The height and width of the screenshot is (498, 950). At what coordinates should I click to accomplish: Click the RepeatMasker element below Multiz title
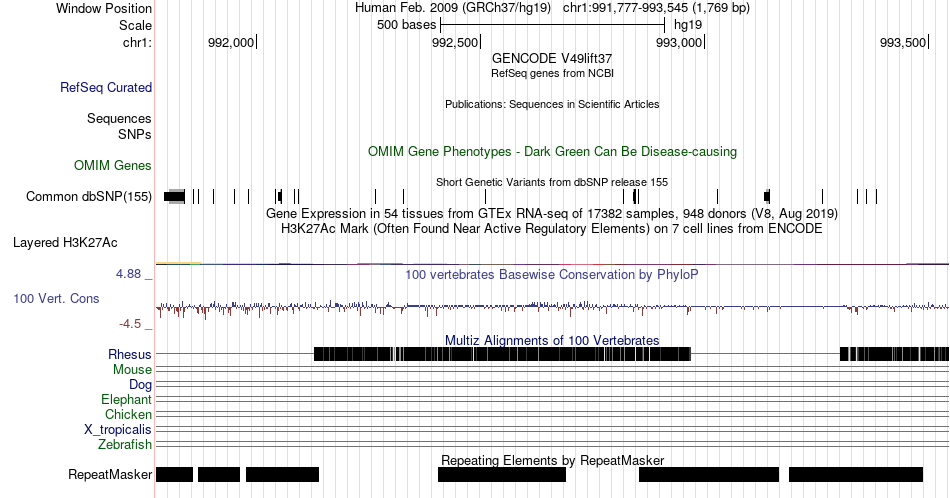point(502,474)
